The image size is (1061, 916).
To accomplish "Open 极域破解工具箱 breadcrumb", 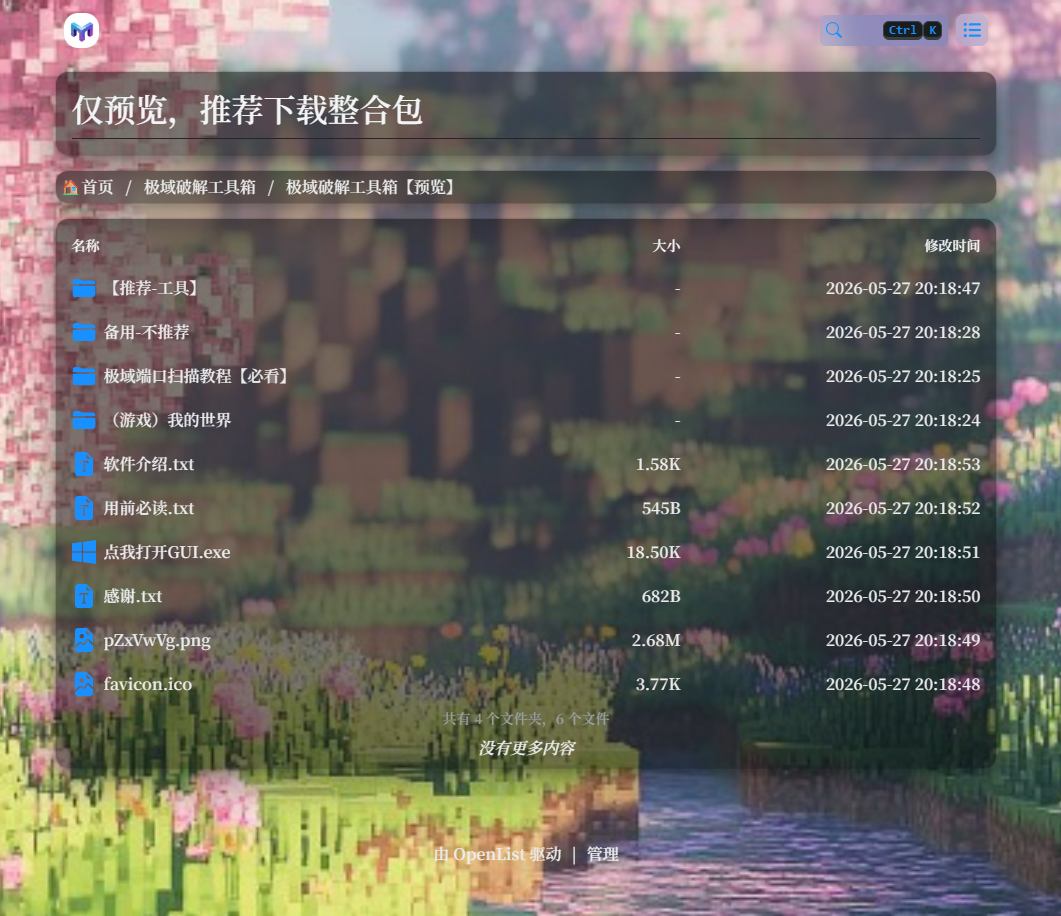I will tap(200, 187).
